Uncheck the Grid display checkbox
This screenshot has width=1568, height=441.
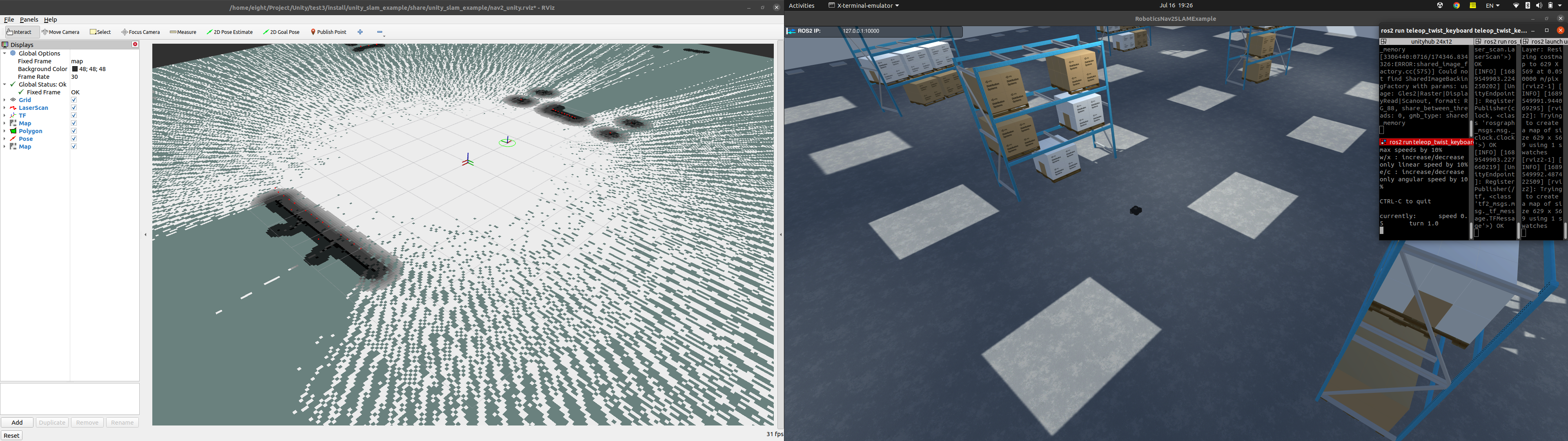pyautogui.click(x=73, y=100)
